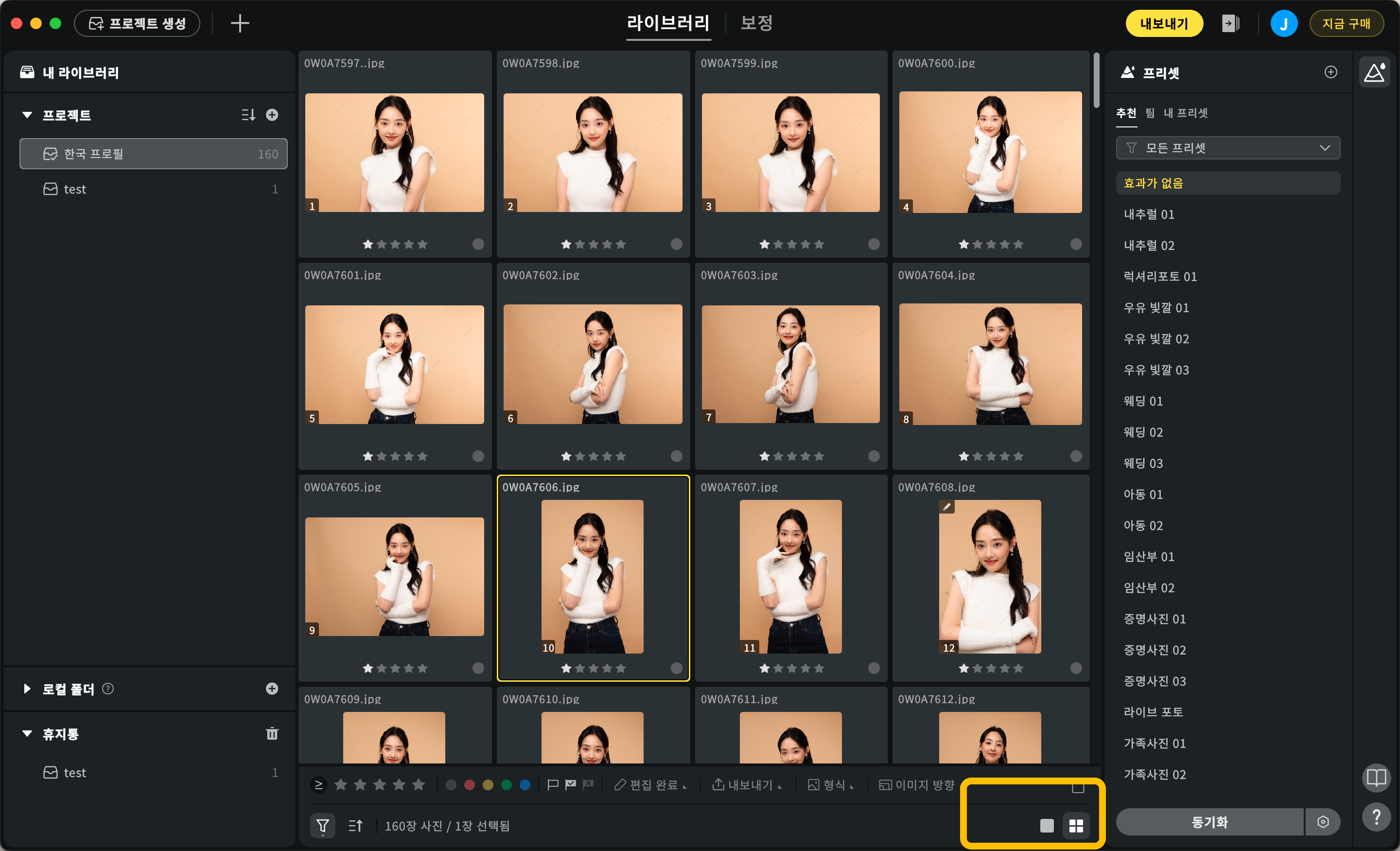Collapse the 휴지통 section triangle
1400x851 pixels.
(27, 733)
